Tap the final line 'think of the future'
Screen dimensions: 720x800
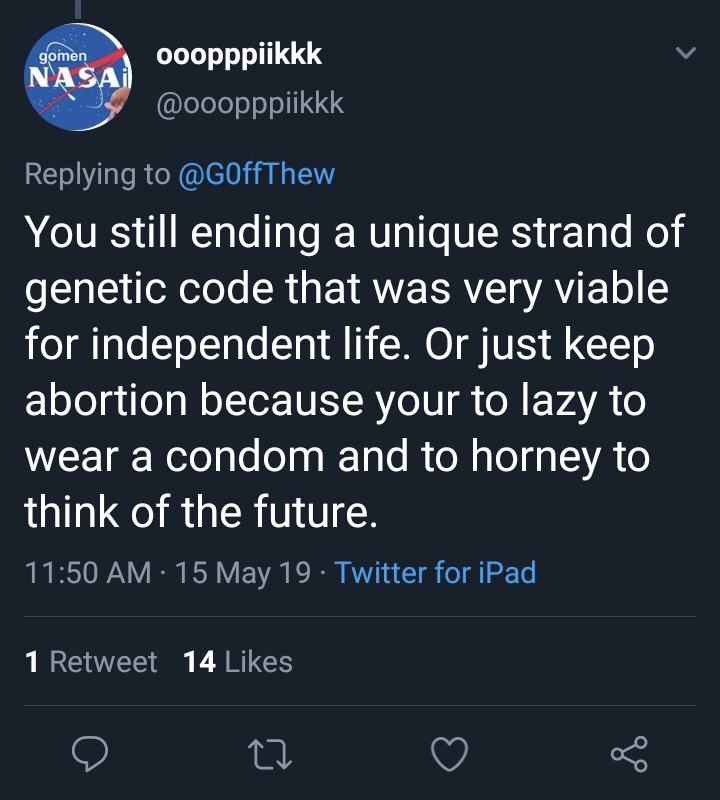[x=201, y=512]
